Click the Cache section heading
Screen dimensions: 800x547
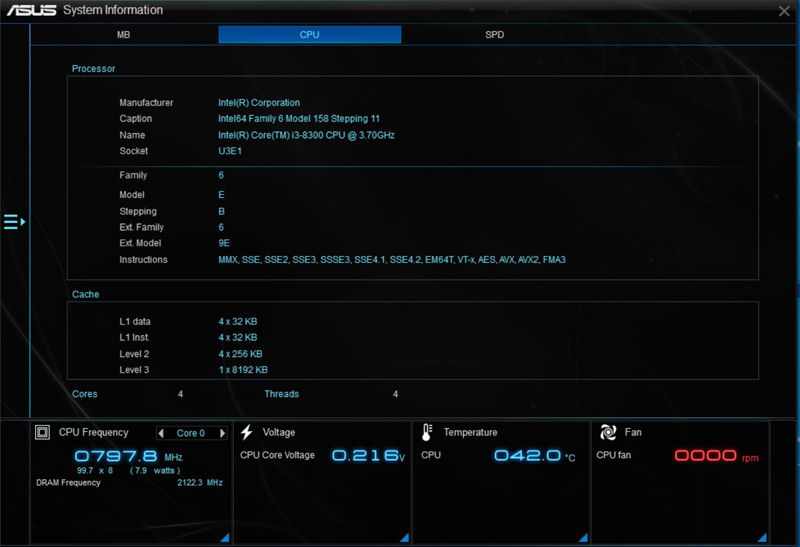pos(85,294)
